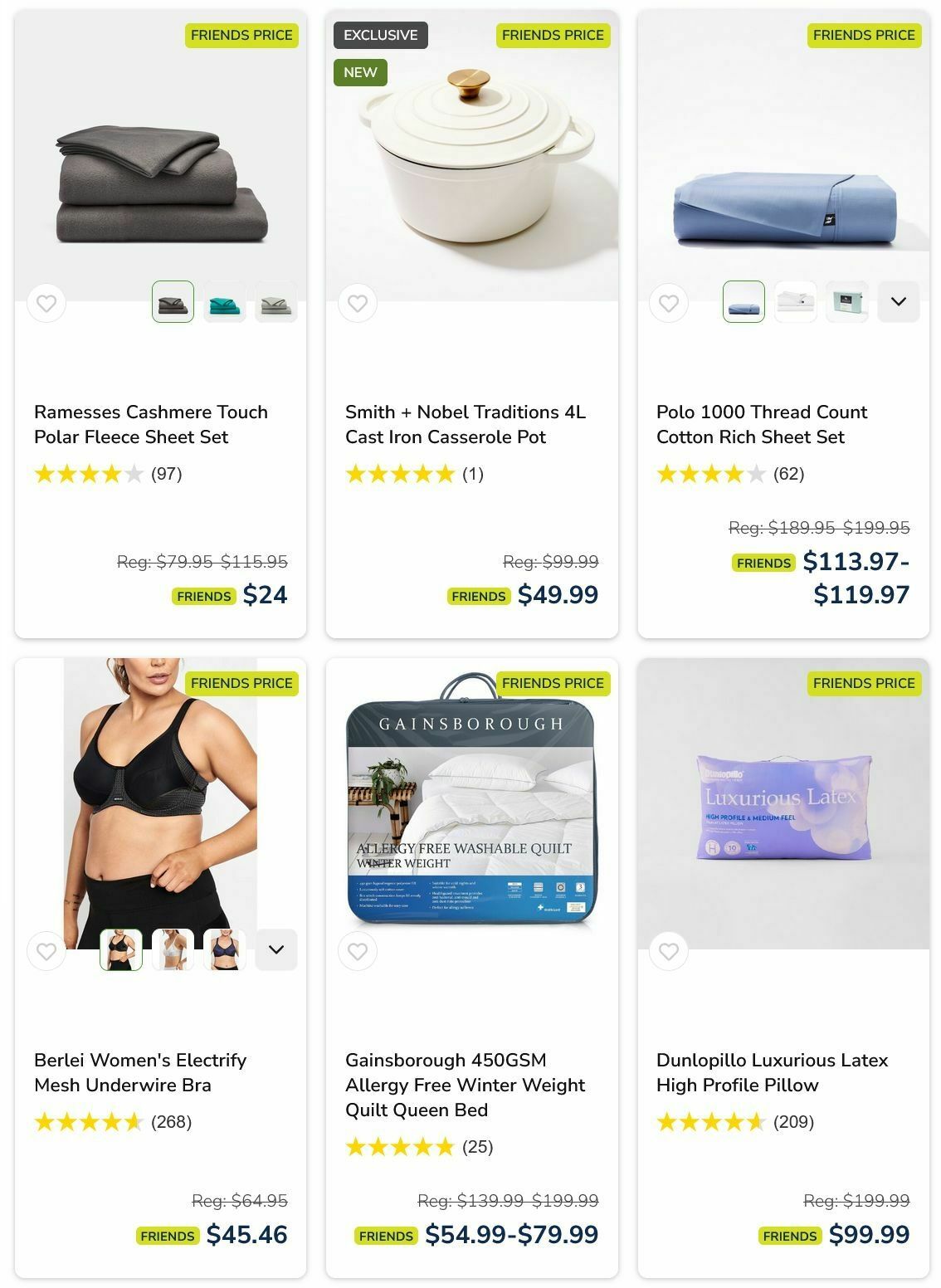Pick white Polo sheet set colour thumbnail
The height and width of the screenshot is (1288, 941).
coord(796,301)
